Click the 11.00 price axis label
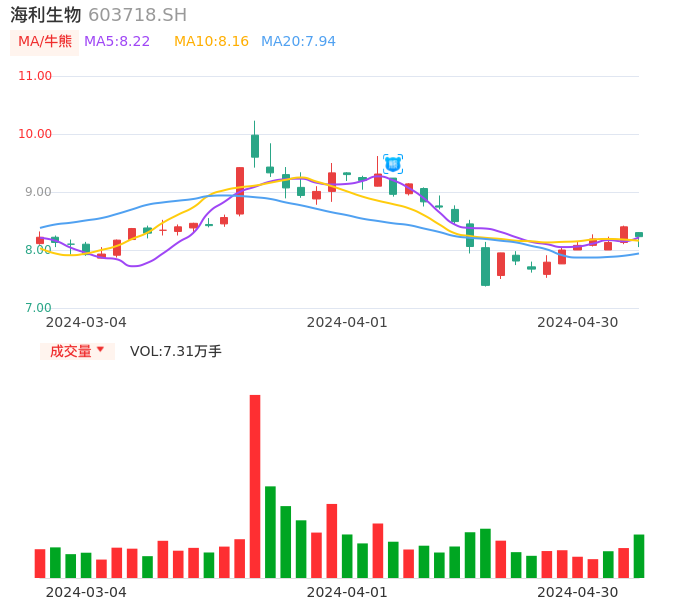Viewport: 686px width, 606px height. coord(35,76)
